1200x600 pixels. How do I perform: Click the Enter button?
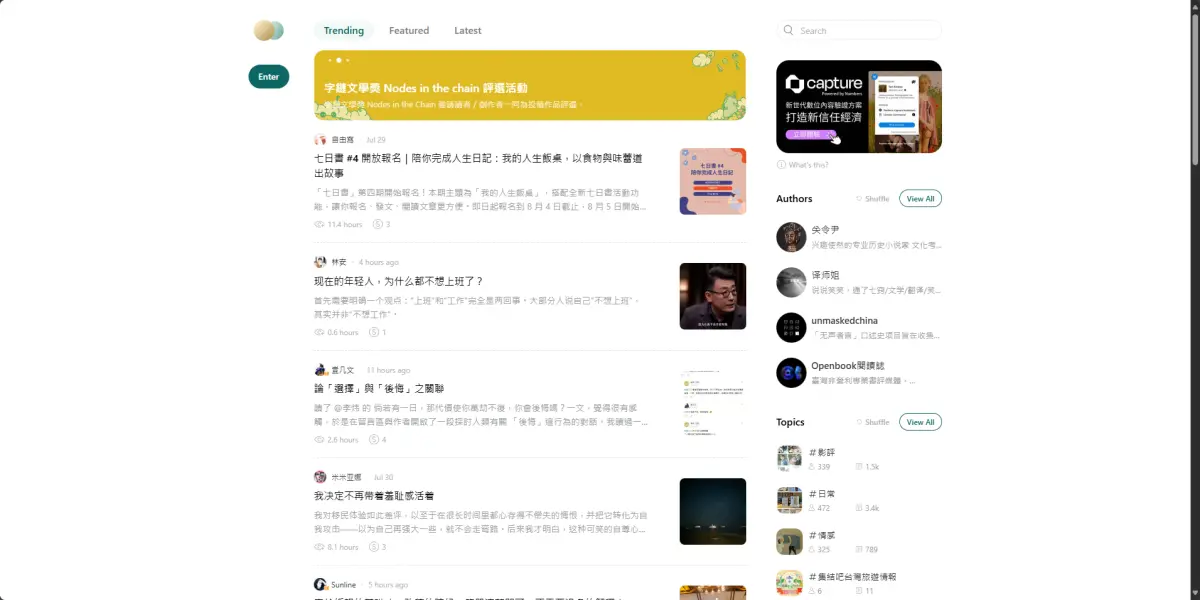click(x=269, y=77)
